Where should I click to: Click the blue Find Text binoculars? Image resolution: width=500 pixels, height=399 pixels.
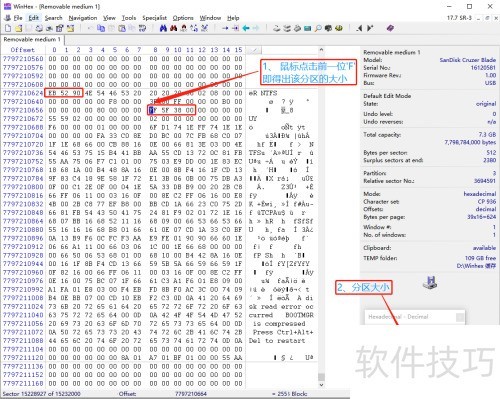click(x=163, y=29)
